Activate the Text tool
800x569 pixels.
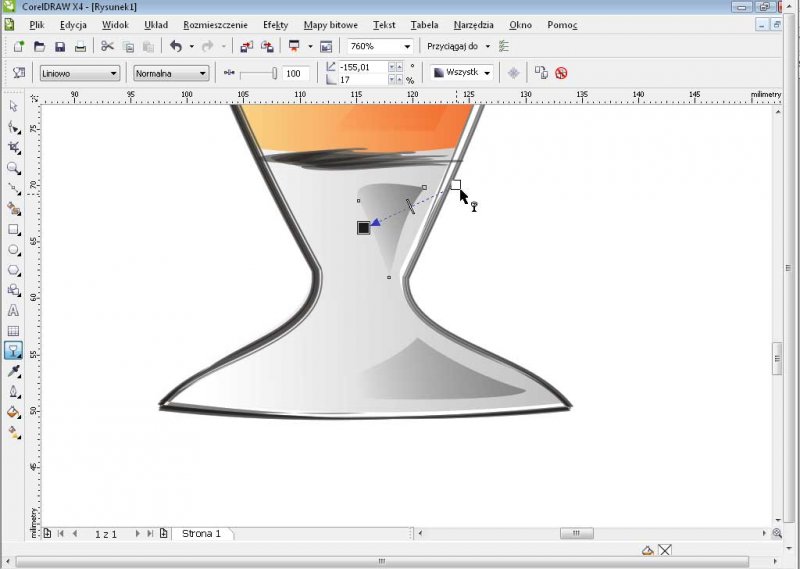point(13,310)
